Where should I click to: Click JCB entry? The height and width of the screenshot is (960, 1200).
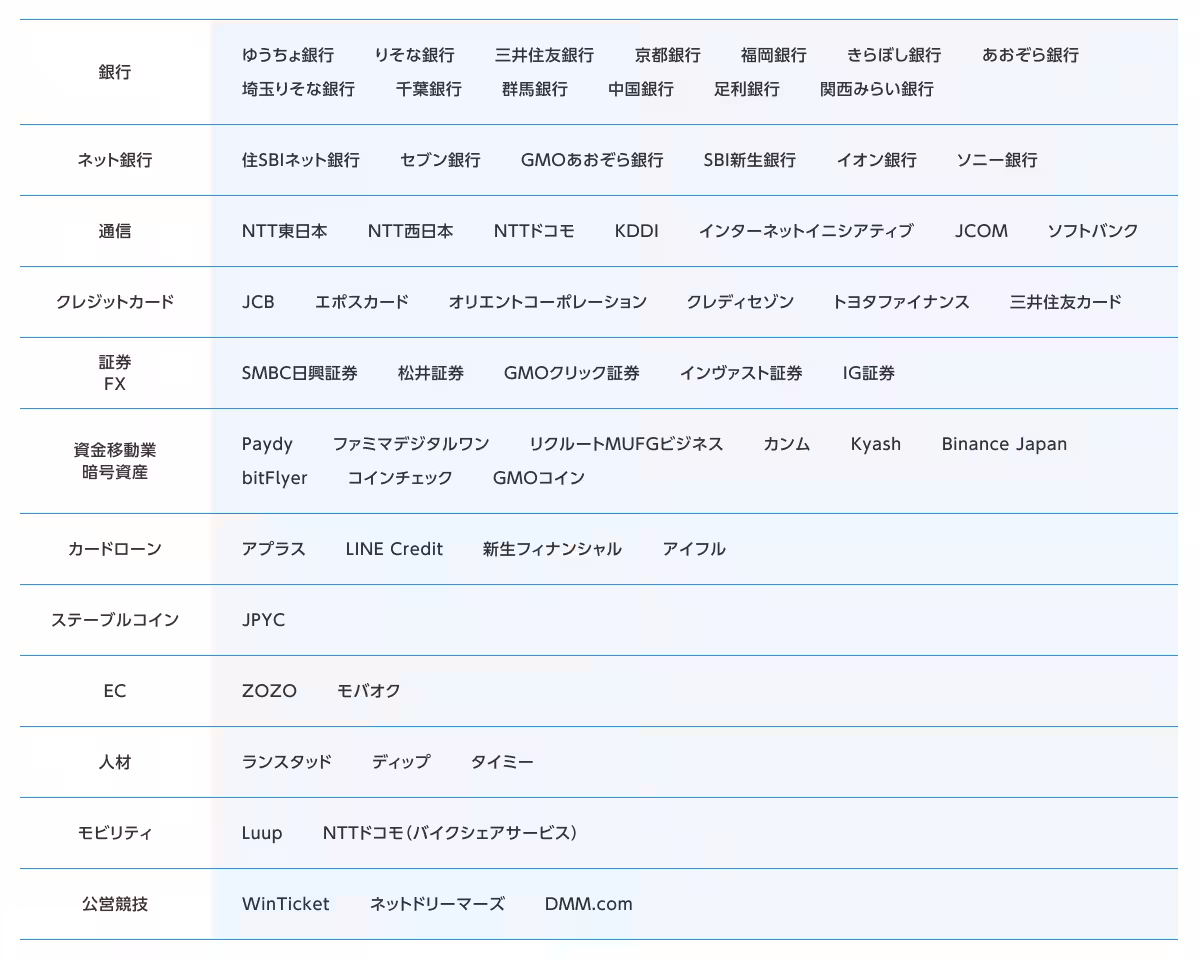coord(258,302)
